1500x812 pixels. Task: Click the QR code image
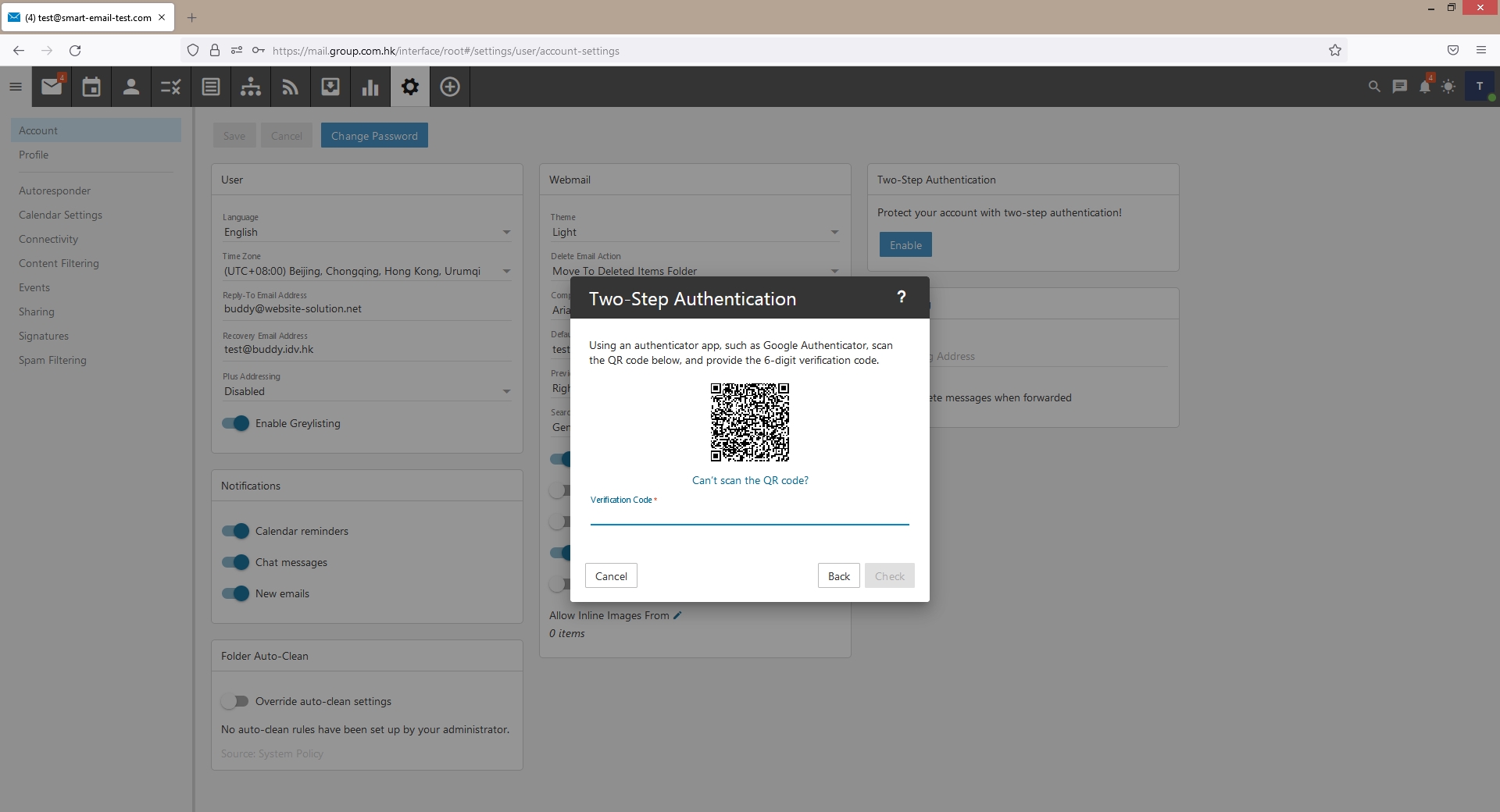(x=750, y=422)
